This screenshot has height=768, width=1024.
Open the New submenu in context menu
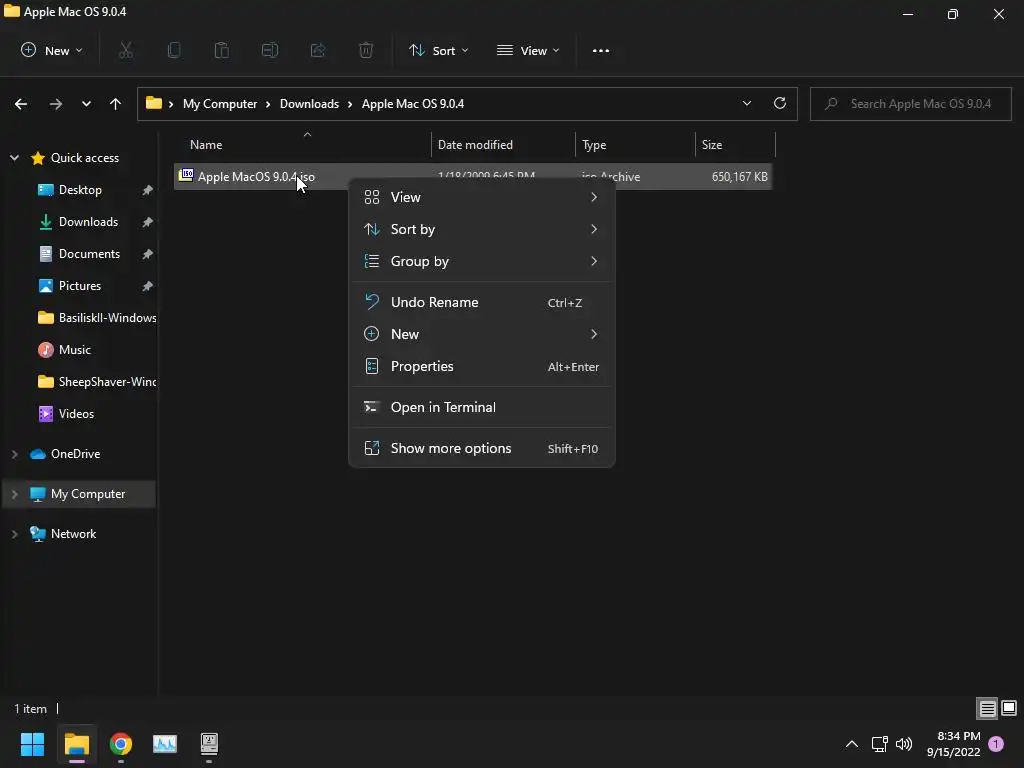(x=482, y=334)
